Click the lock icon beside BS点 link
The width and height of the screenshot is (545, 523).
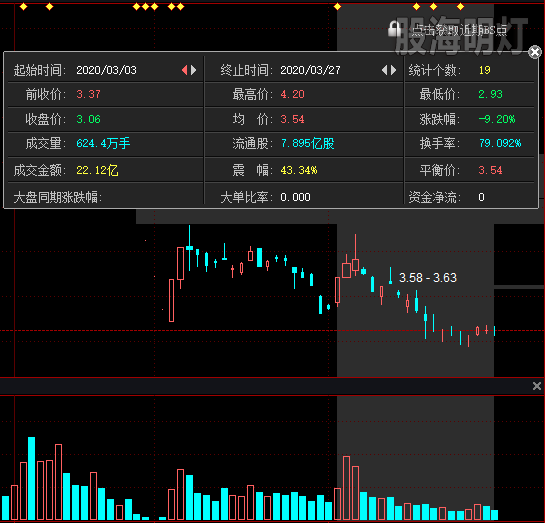(x=394, y=29)
